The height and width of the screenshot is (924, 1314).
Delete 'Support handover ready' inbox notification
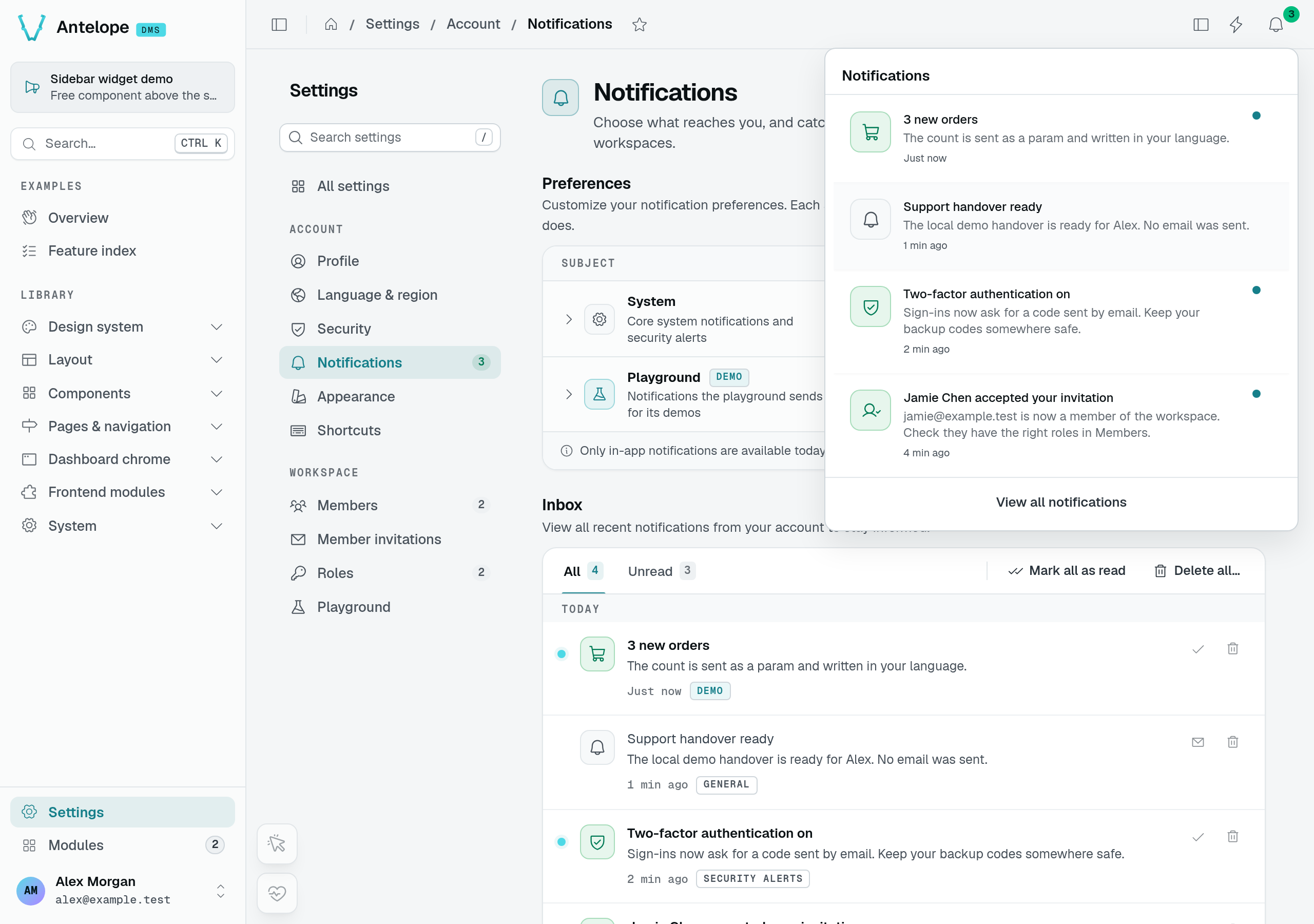1233,742
